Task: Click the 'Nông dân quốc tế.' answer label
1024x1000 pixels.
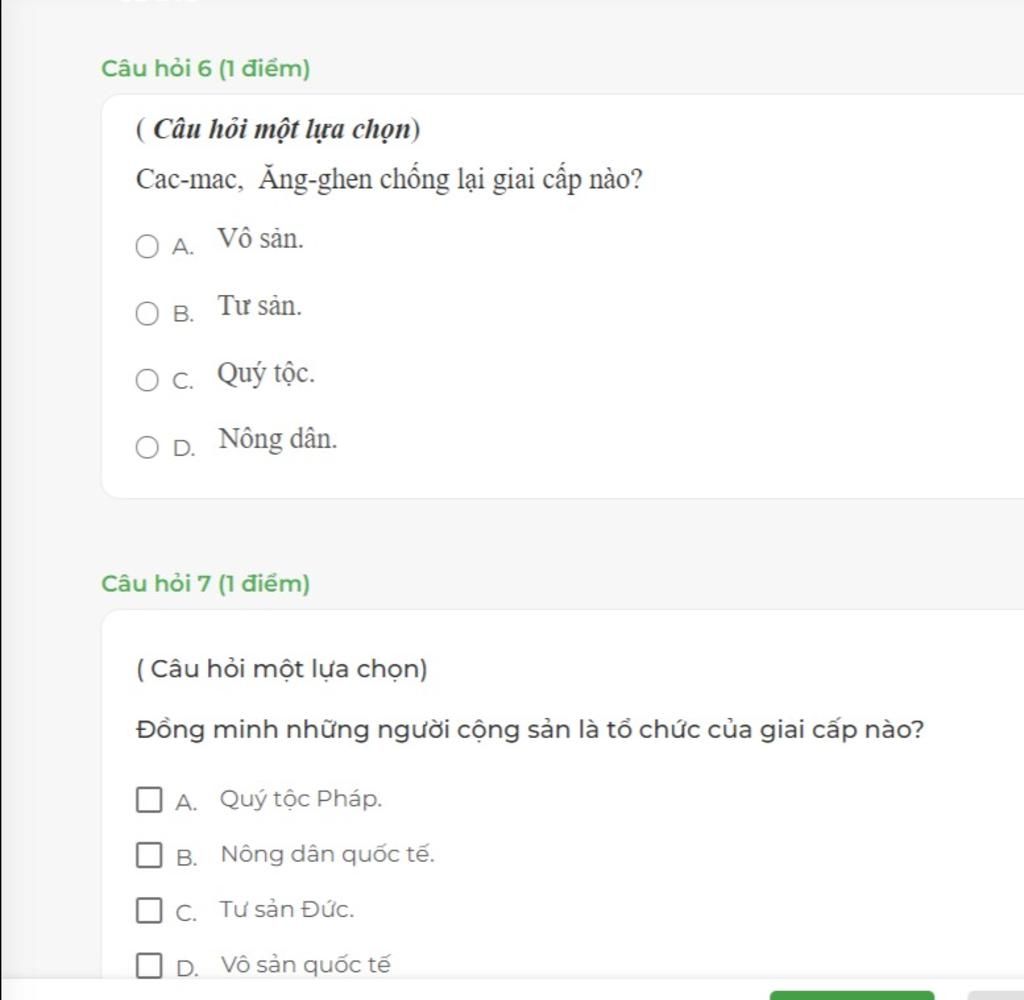Action: 328,854
